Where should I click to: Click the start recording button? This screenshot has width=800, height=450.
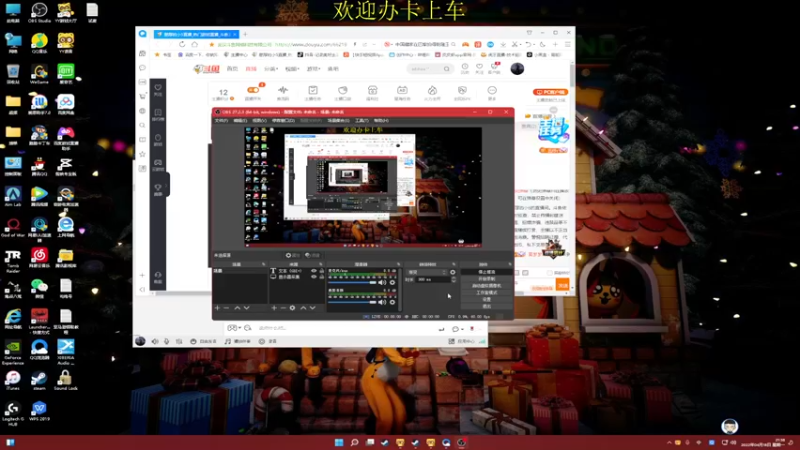coord(487,279)
